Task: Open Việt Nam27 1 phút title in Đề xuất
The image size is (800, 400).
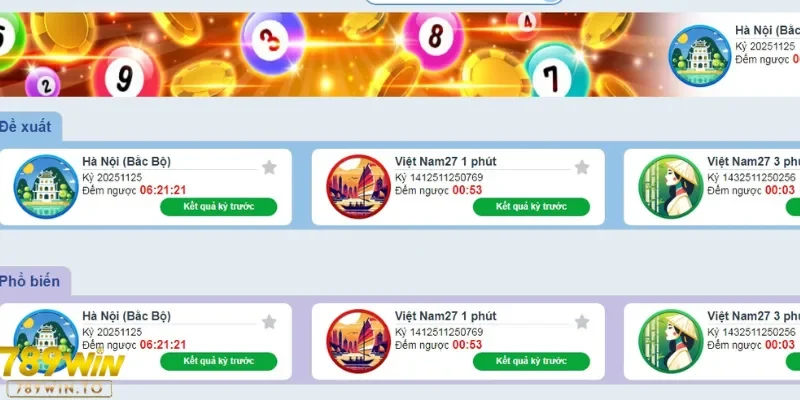Action: point(445,162)
